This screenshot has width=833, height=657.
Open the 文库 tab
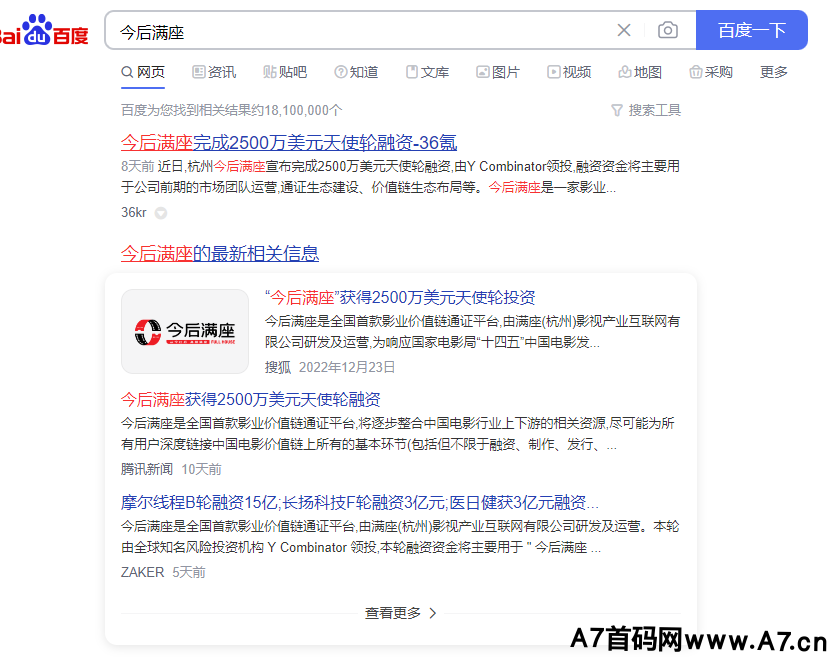(427, 72)
